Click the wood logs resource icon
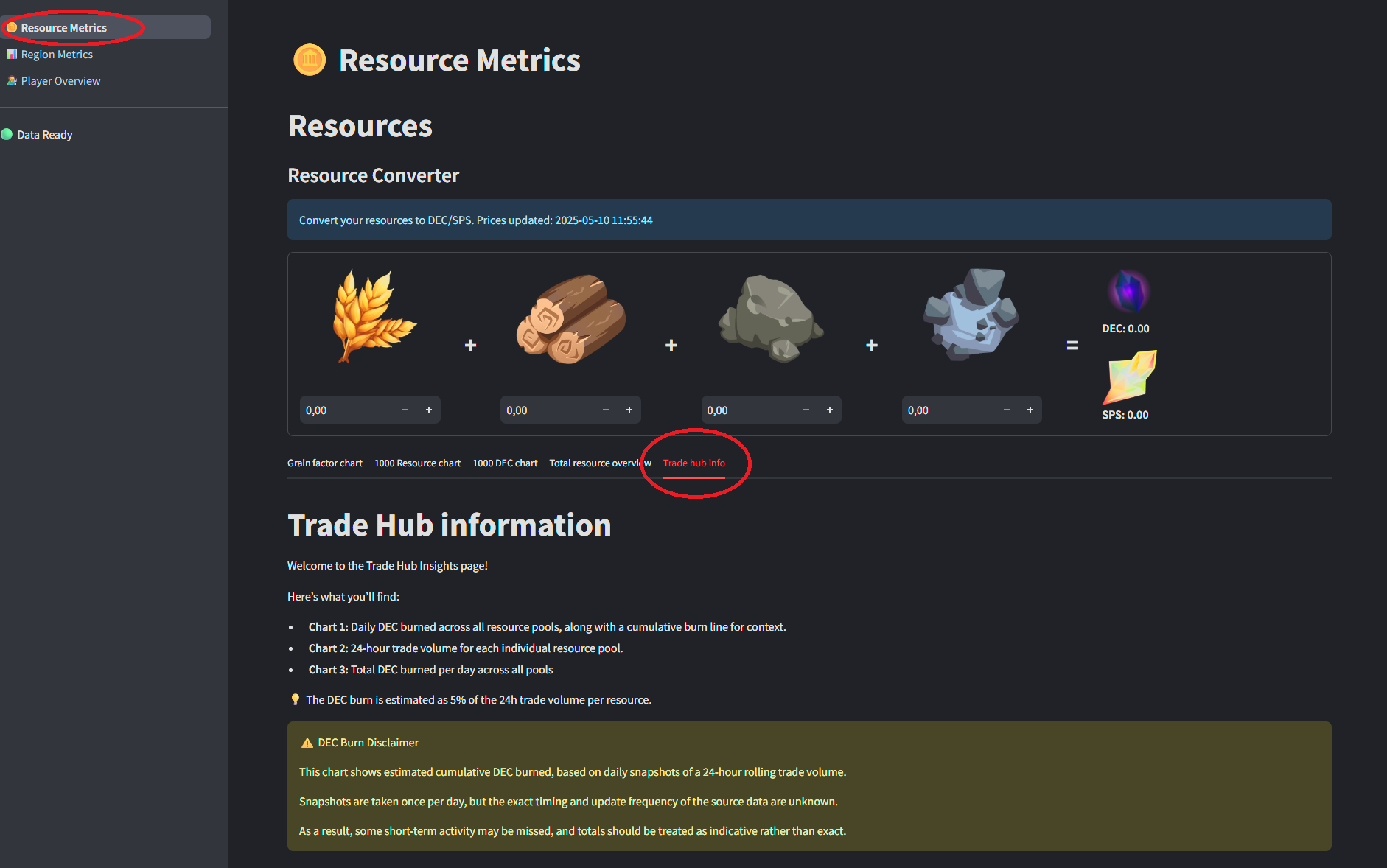1387x868 pixels. (x=571, y=319)
